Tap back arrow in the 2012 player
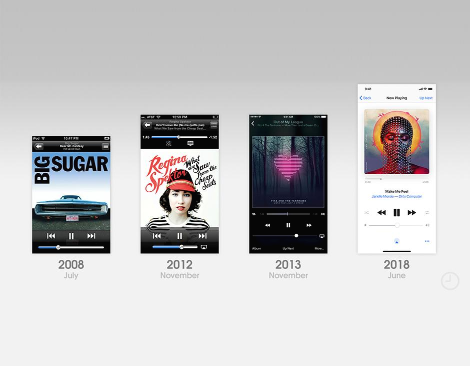This screenshot has height=366, width=470. [147, 125]
